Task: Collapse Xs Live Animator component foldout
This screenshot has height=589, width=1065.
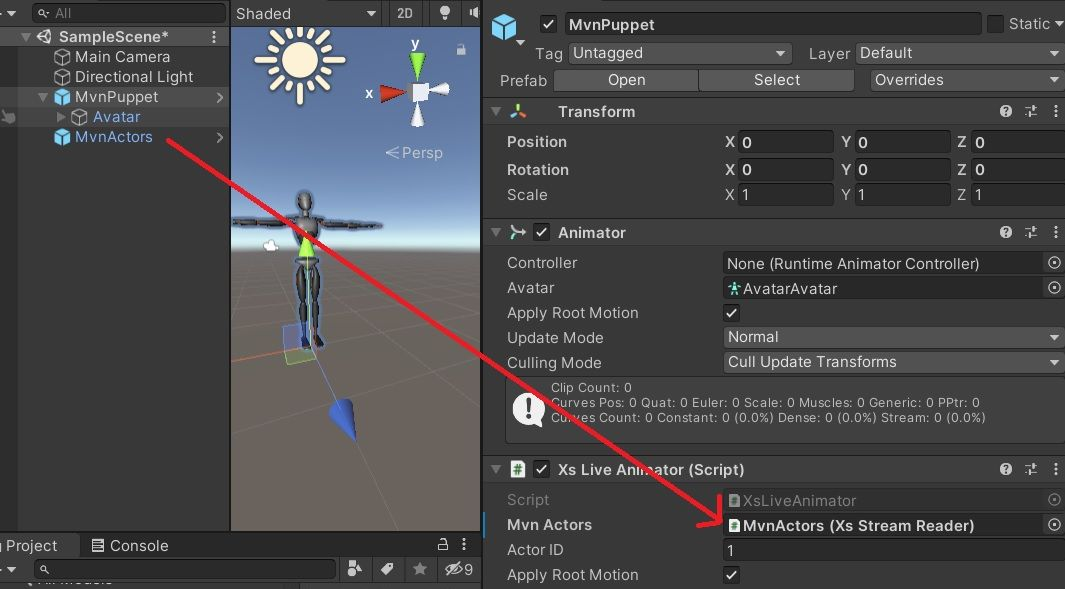Action: click(x=496, y=469)
